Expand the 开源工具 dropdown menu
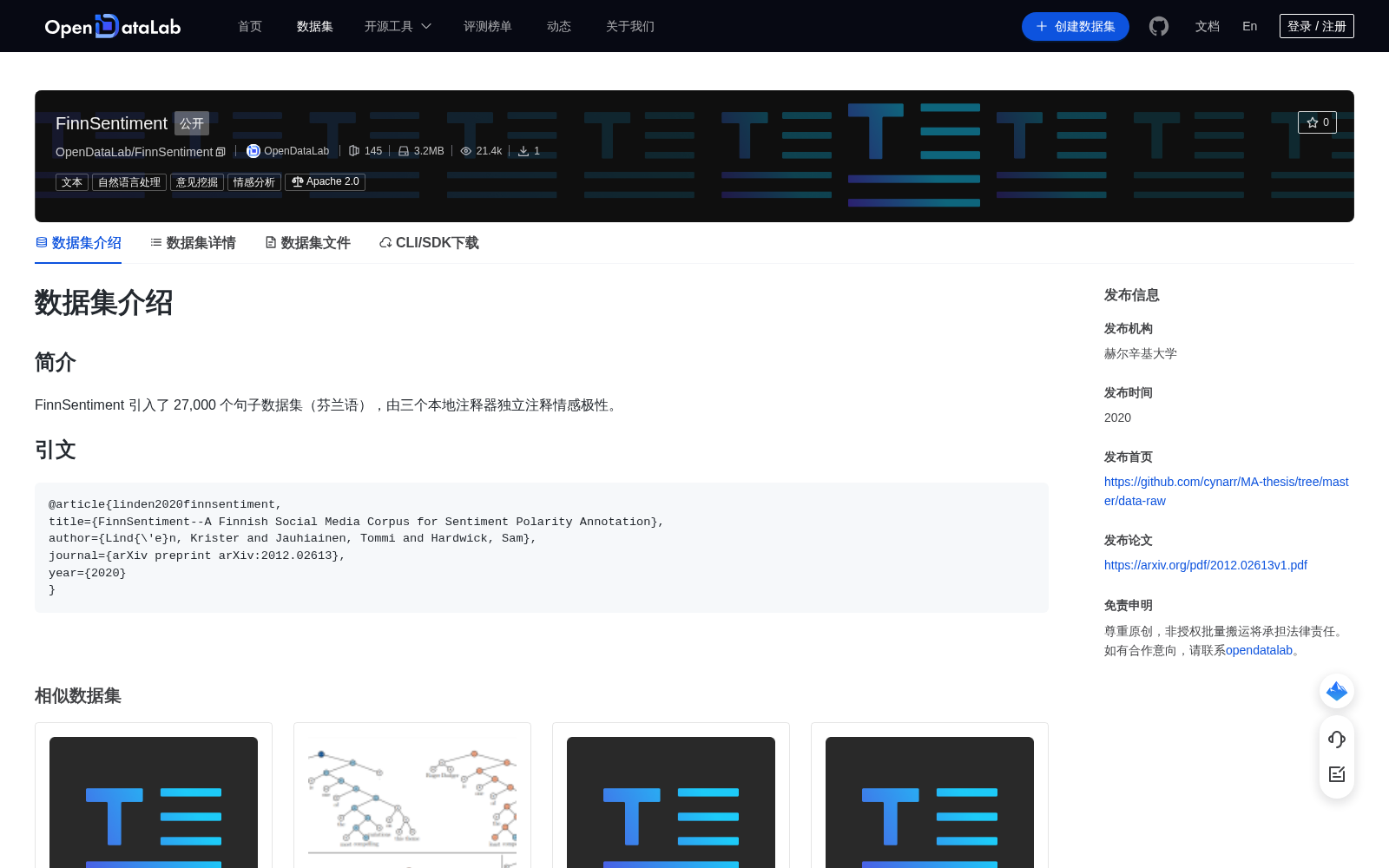 398,26
